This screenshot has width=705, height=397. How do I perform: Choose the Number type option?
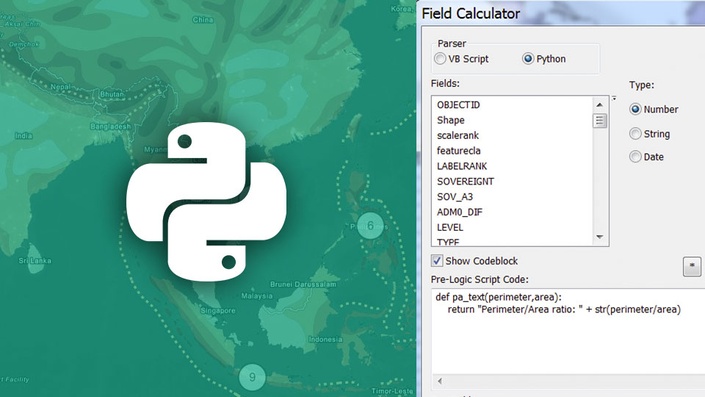pos(635,109)
